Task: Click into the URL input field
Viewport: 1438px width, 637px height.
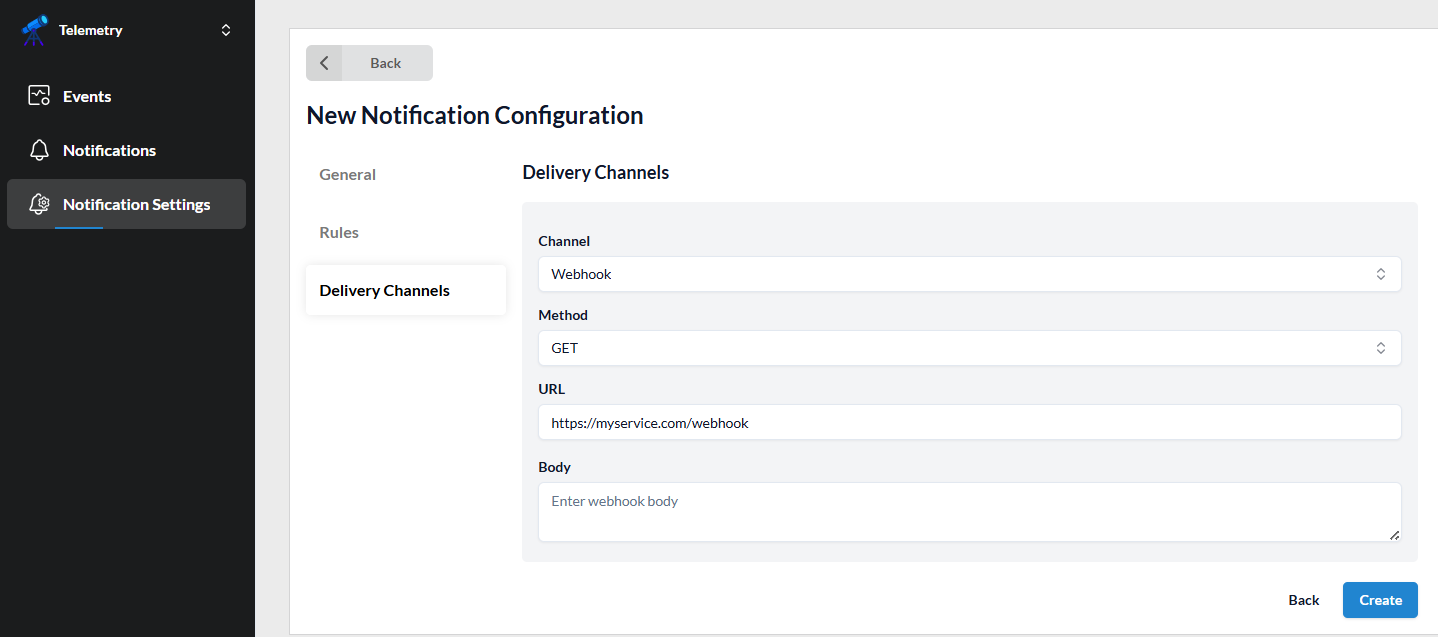Action: coord(969,422)
